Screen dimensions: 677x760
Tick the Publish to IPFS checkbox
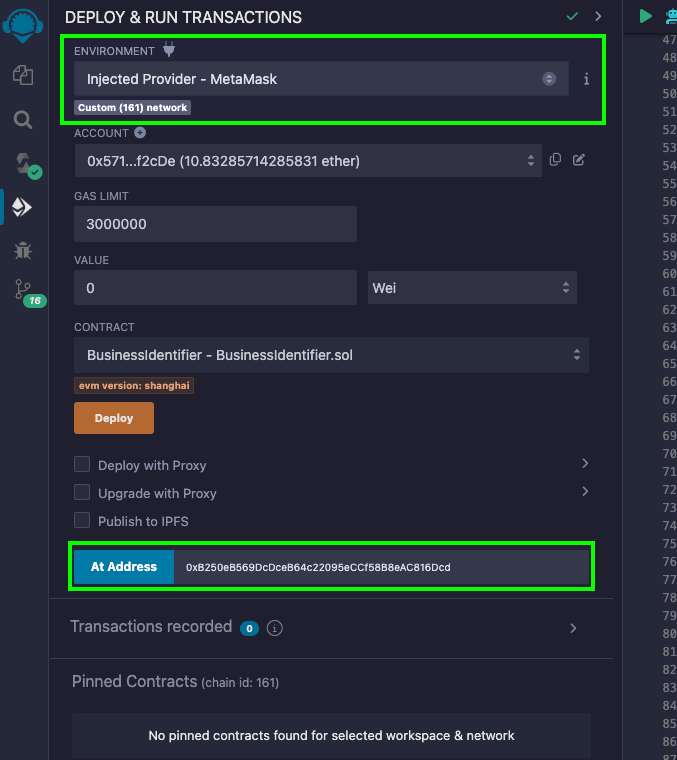pos(82,521)
